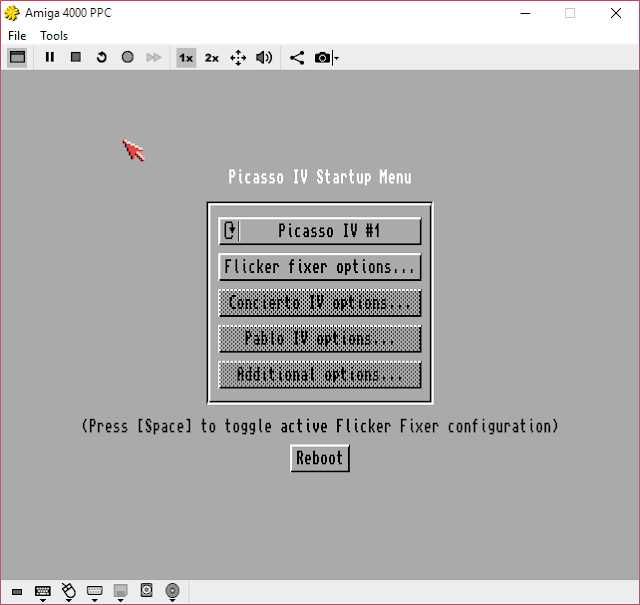Open the share icon in toolbar
Image resolution: width=640 pixels, height=605 pixels.
(x=297, y=58)
